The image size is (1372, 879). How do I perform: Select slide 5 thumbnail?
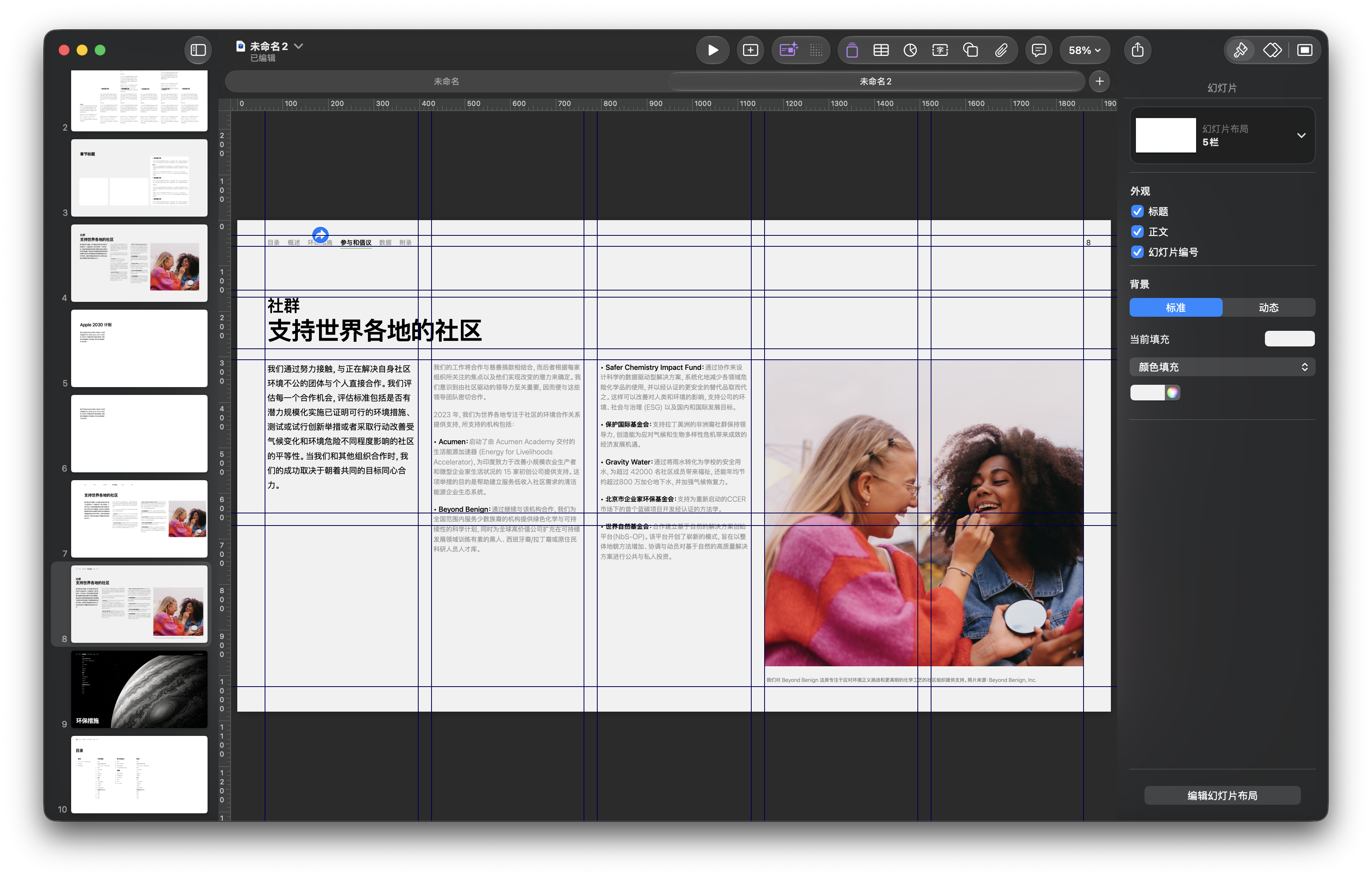click(x=139, y=348)
